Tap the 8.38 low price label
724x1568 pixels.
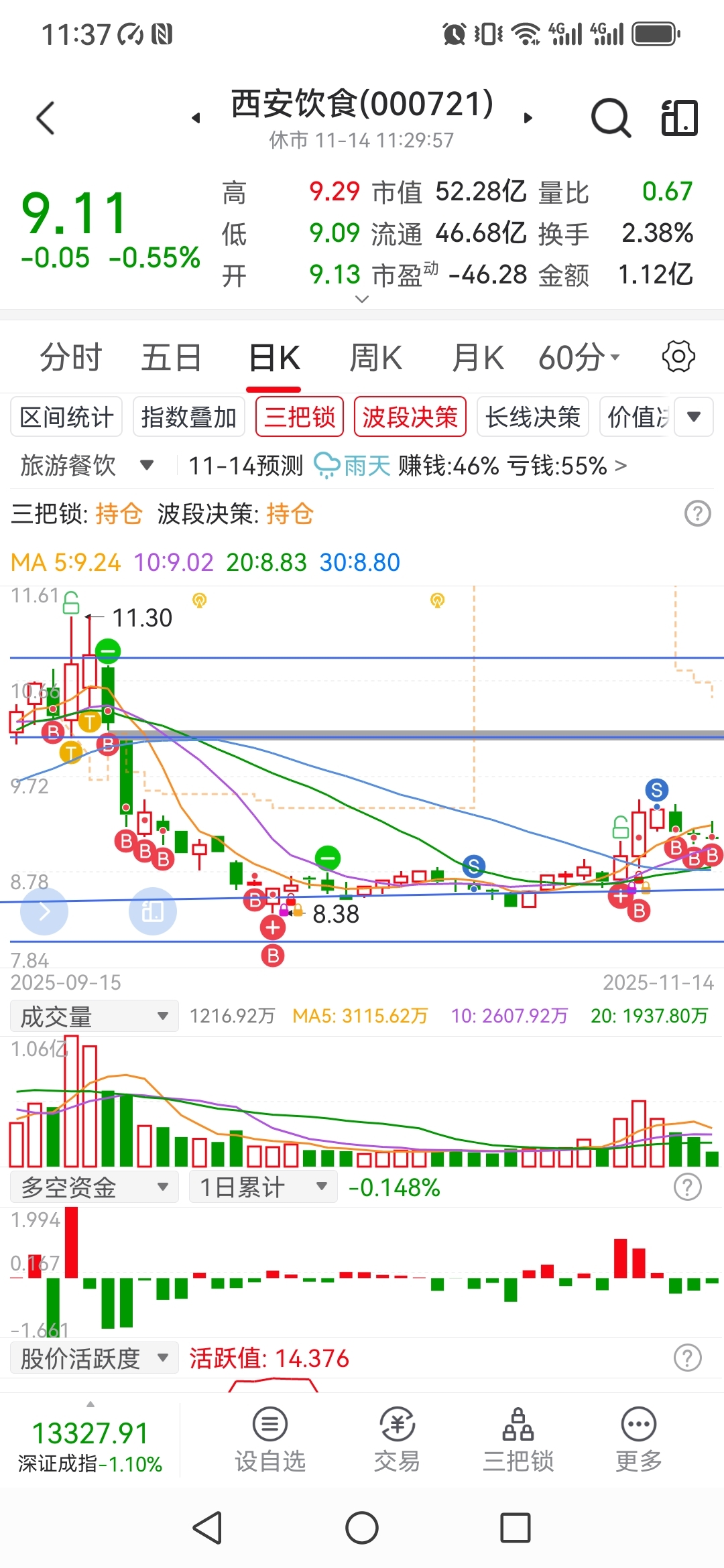[x=336, y=914]
